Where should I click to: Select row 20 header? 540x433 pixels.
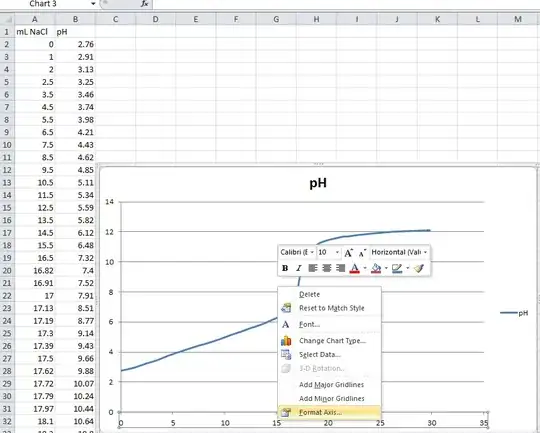7,271
